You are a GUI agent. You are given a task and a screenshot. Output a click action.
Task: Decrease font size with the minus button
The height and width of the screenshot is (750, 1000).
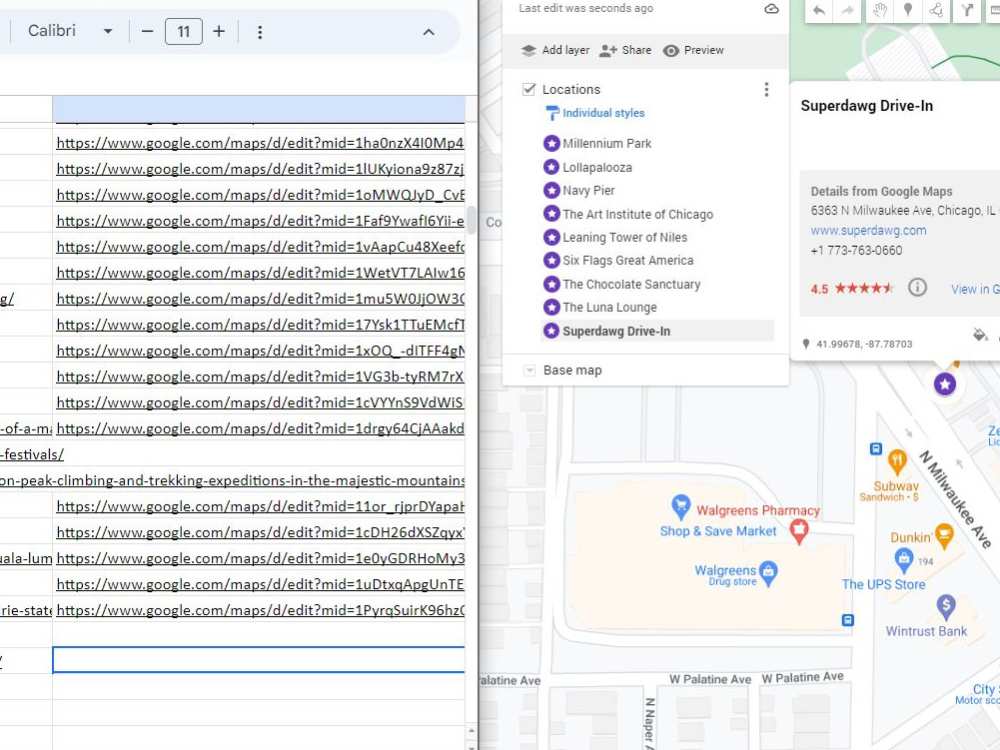(147, 31)
